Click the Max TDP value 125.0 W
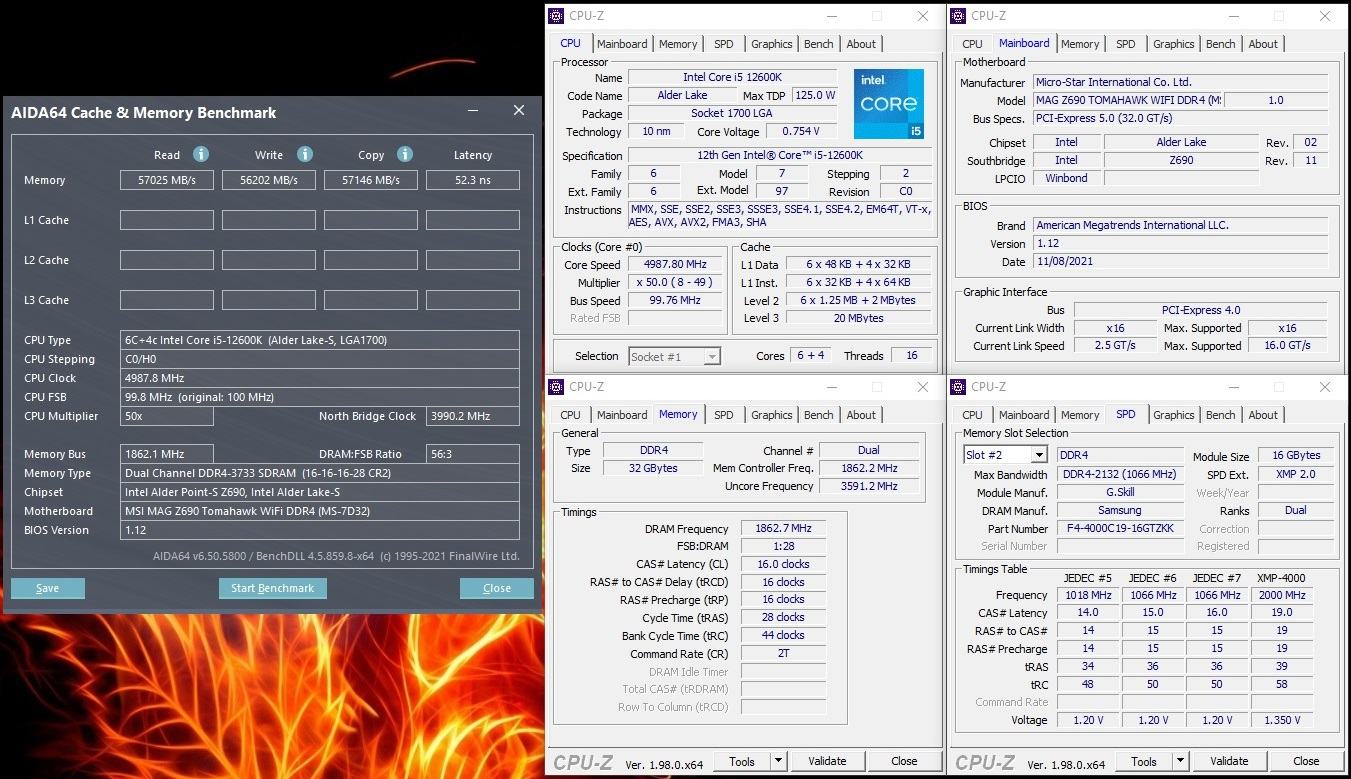This screenshot has height=779, width=1351. click(x=815, y=96)
